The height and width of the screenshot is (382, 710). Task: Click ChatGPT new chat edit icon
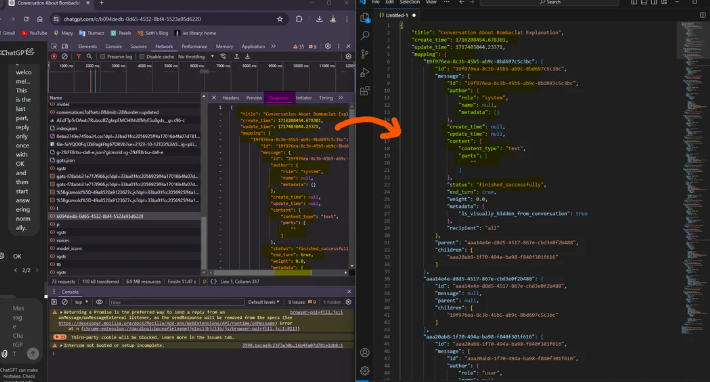click(30, 52)
